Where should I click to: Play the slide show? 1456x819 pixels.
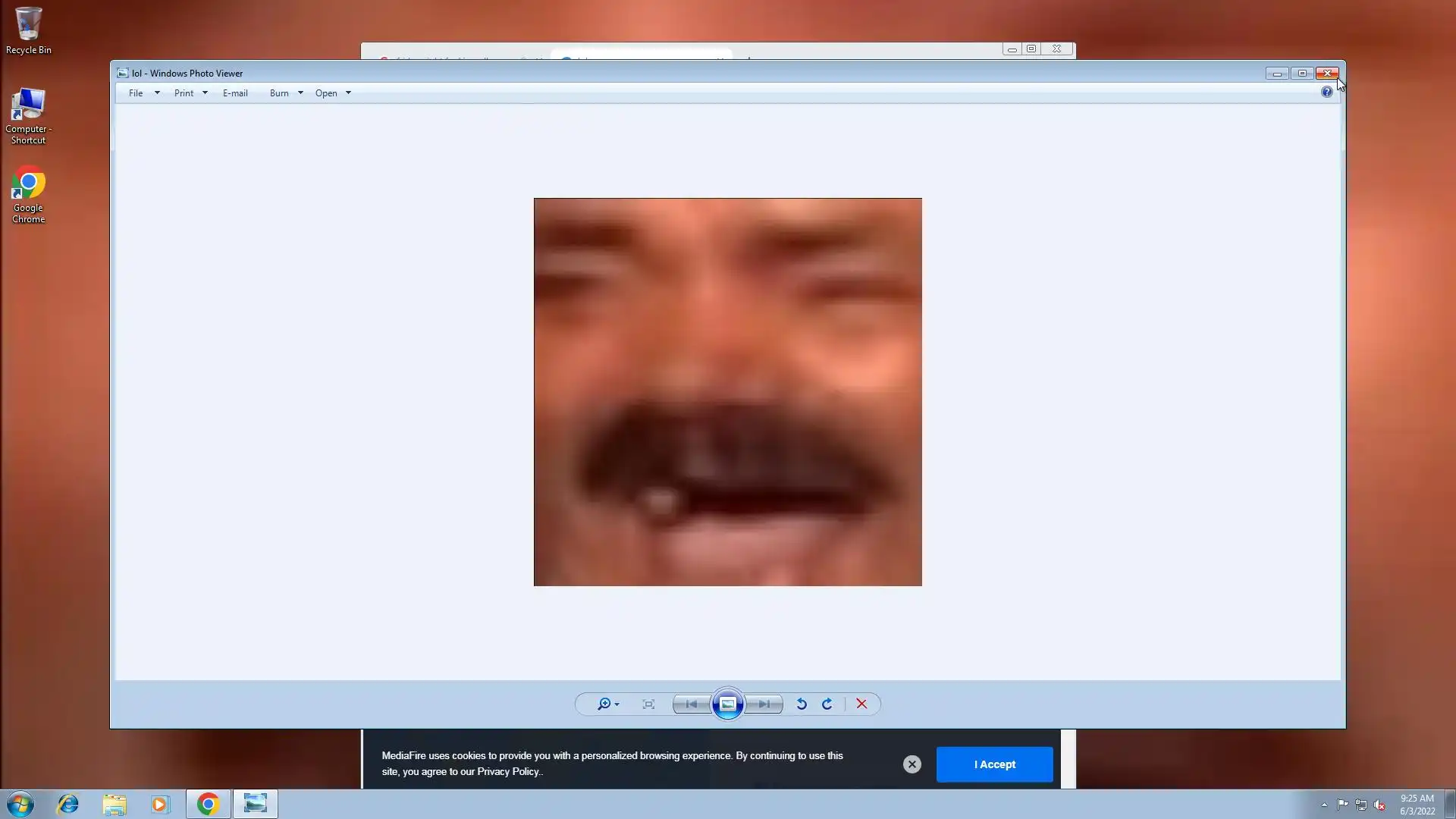(727, 704)
